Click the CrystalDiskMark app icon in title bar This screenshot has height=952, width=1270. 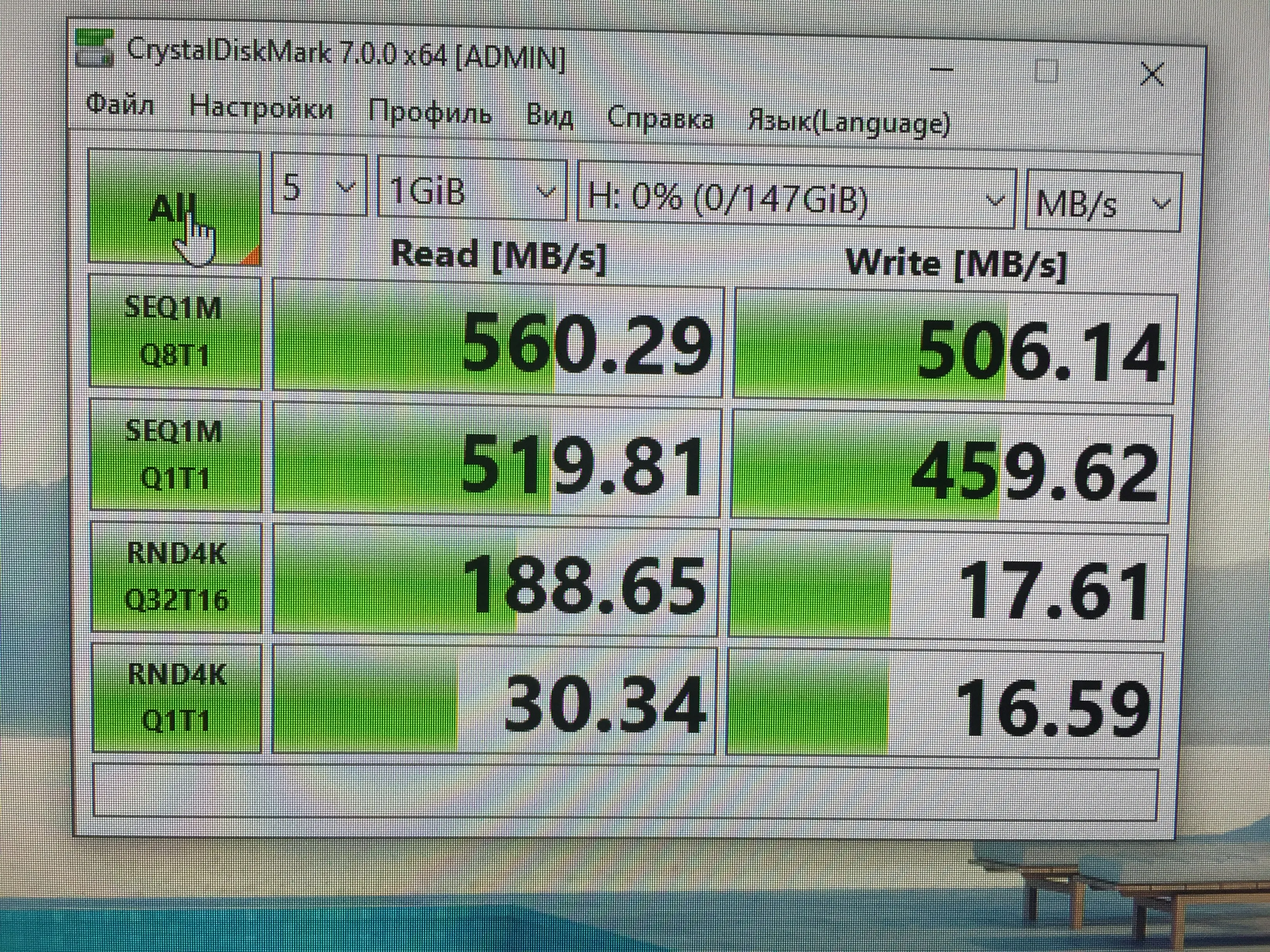tap(94, 47)
